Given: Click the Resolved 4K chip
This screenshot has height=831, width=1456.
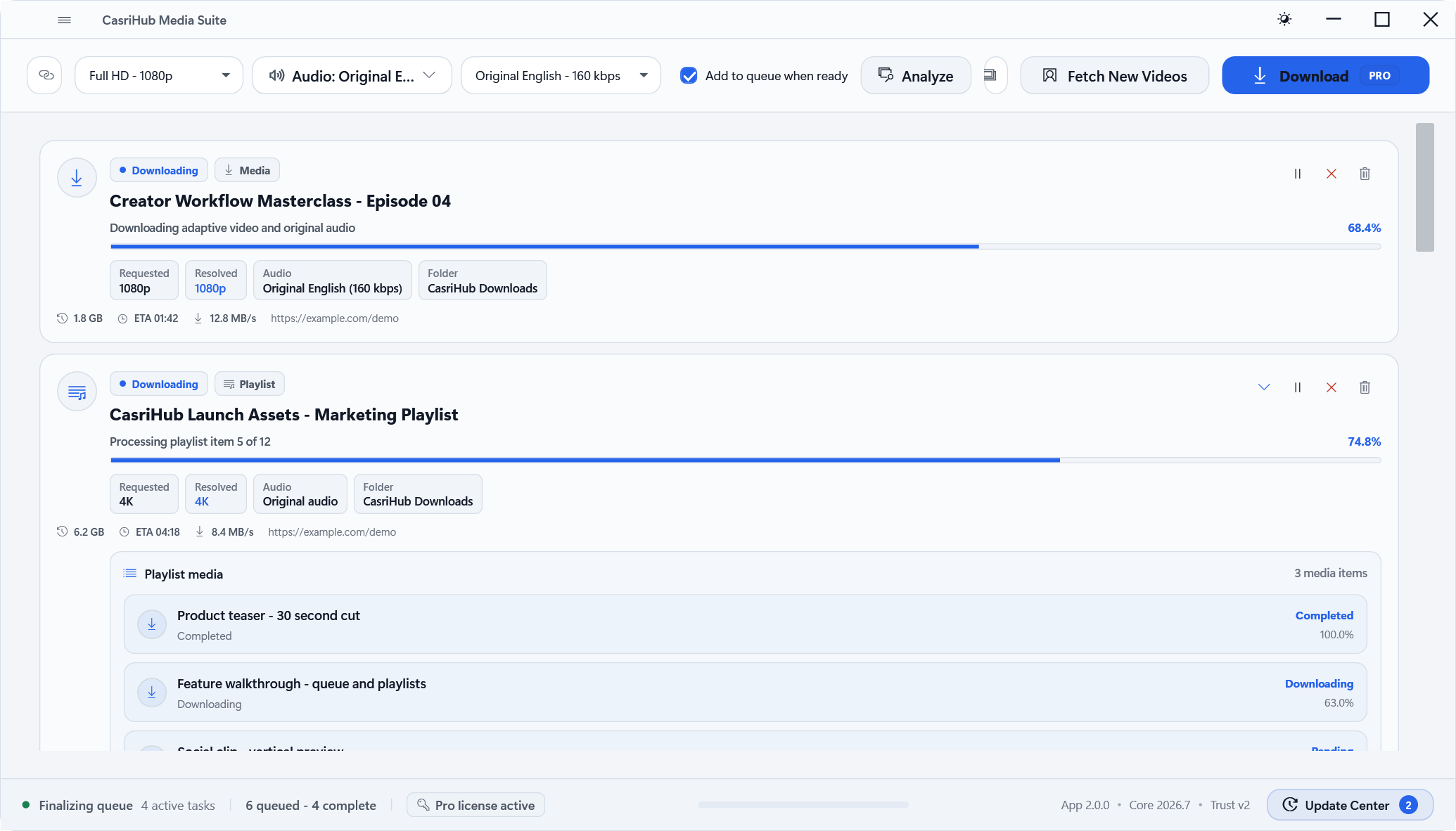Looking at the screenshot, I should [x=216, y=494].
